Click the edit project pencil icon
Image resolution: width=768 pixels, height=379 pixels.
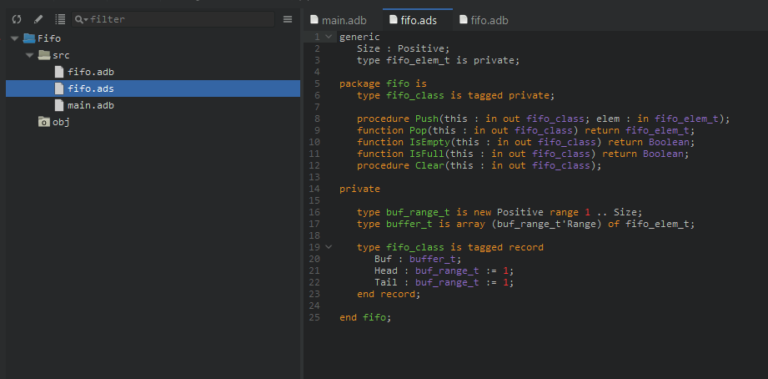tap(38, 20)
